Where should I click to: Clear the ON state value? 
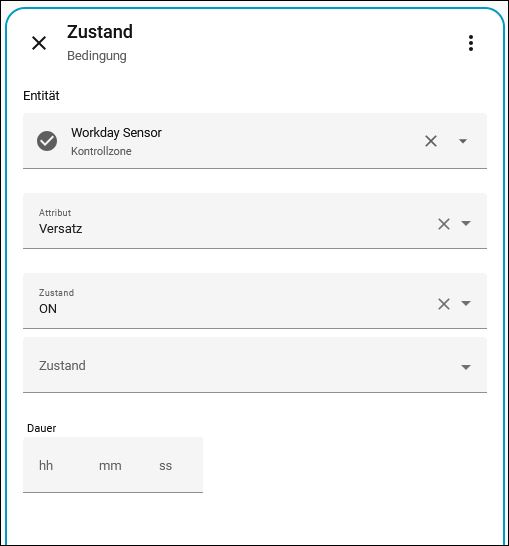(x=444, y=304)
